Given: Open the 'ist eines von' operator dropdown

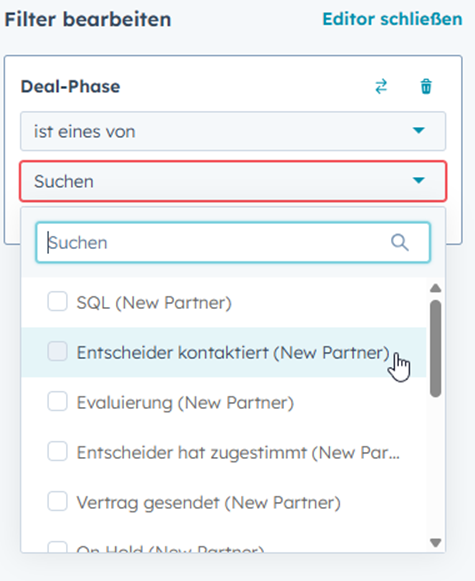Looking at the screenshot, I should coord(233,131).
